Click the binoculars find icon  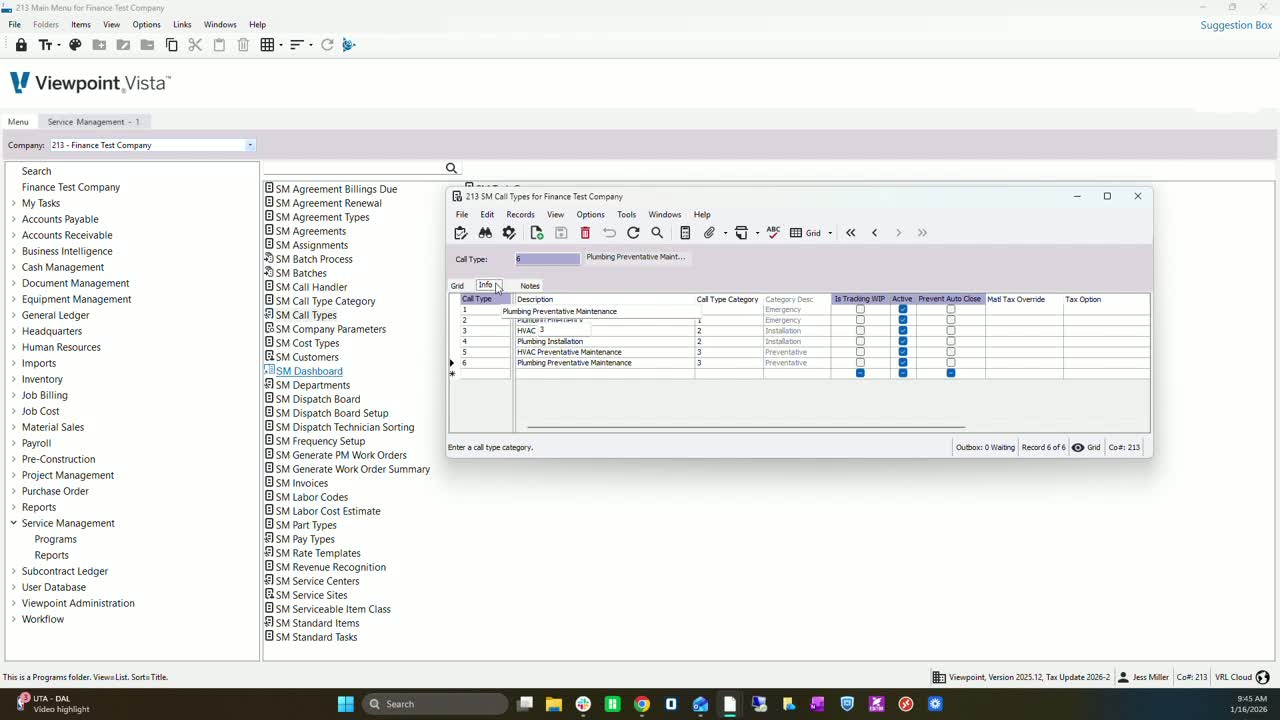point(485,233)
